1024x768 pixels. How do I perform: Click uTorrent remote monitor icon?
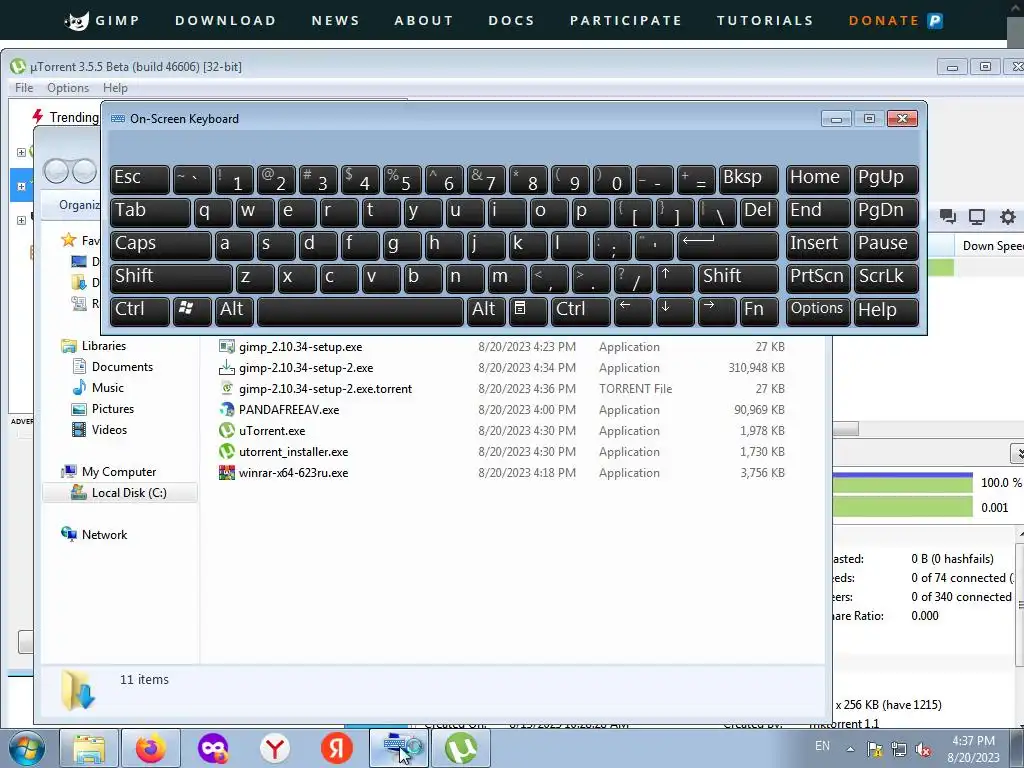[977, 217]
